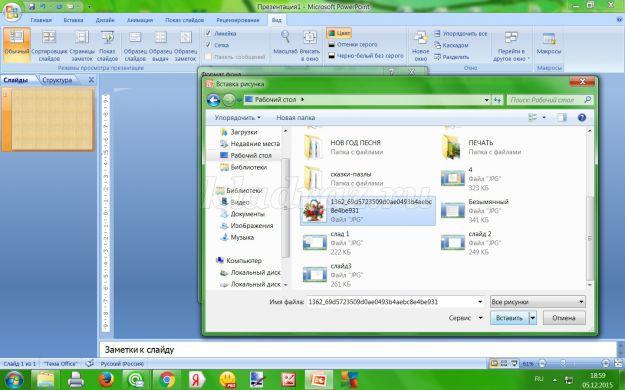625x390 pixels.
Task: Click Разделить in Окно group
Action: [x=452, y=57]
